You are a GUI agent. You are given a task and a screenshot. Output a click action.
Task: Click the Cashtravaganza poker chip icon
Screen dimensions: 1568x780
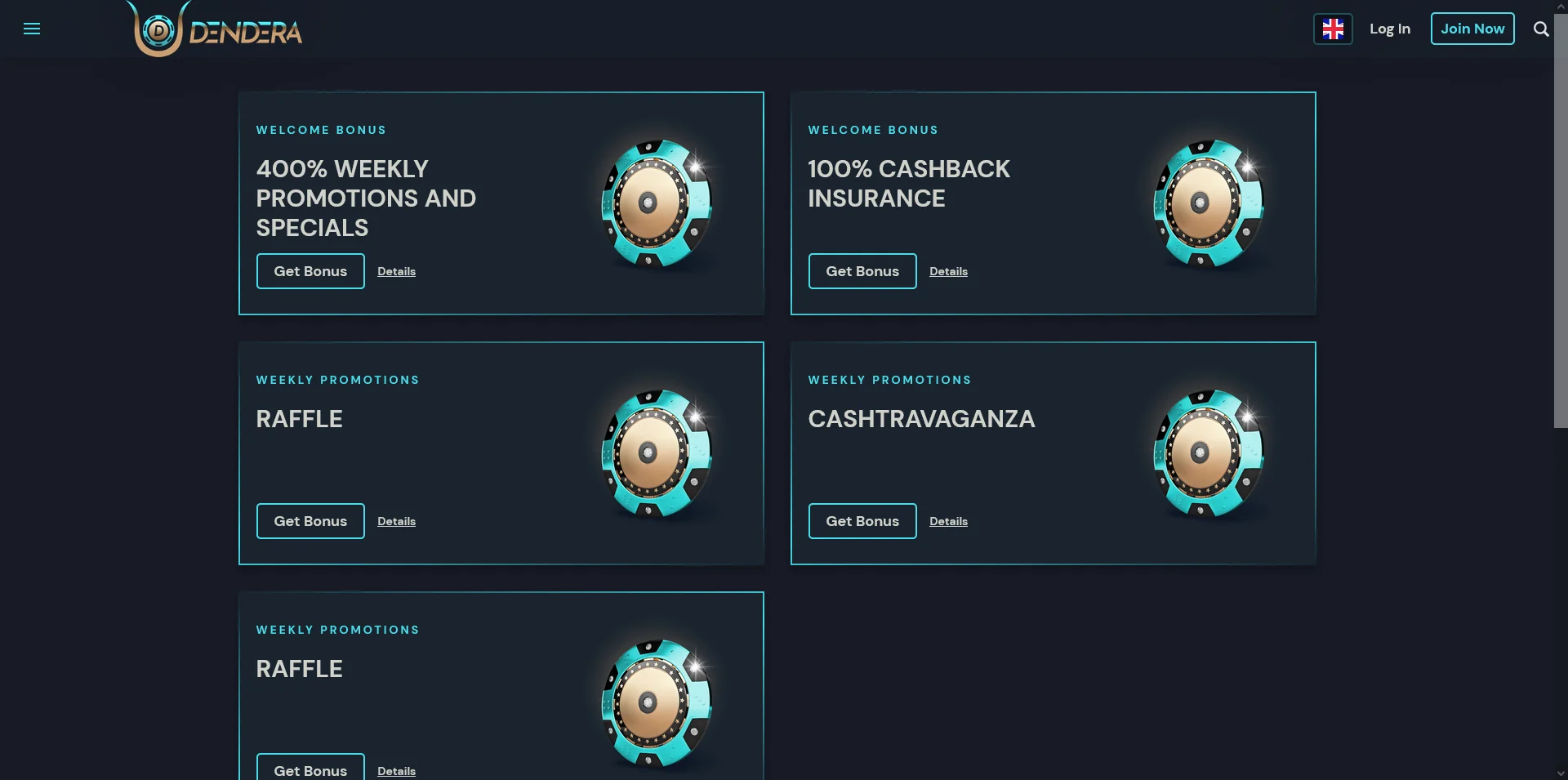1209,453
